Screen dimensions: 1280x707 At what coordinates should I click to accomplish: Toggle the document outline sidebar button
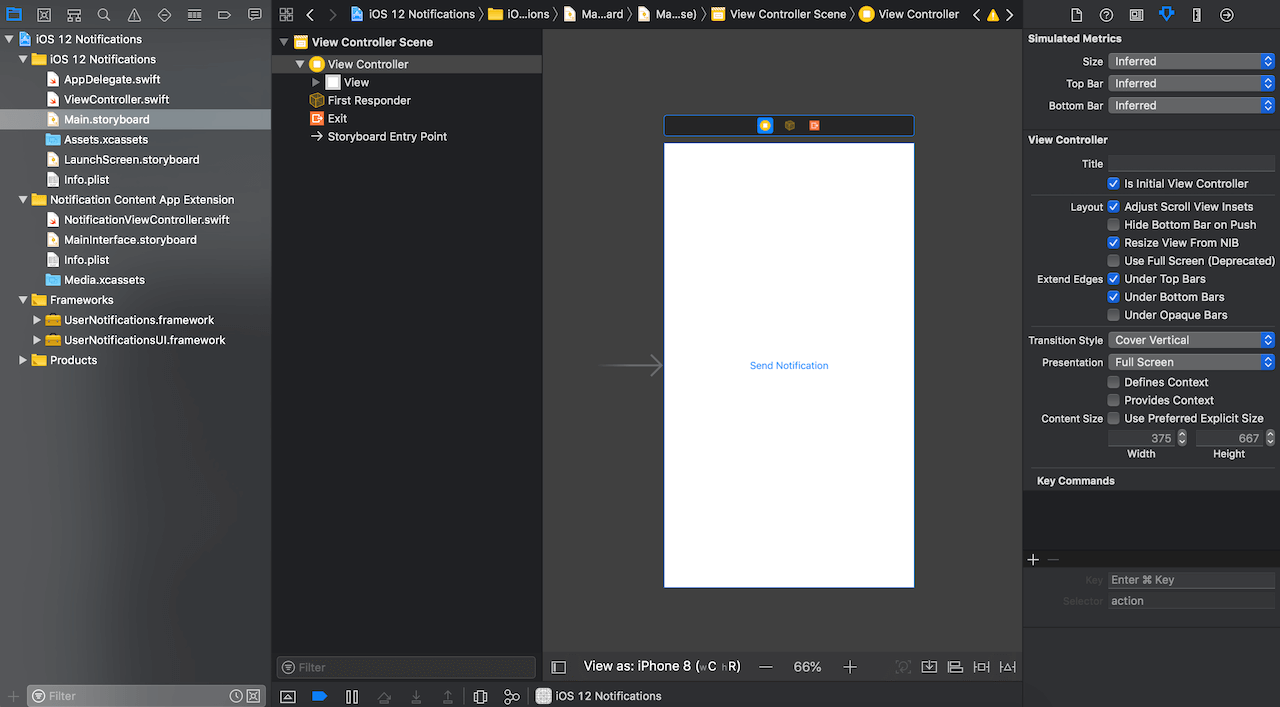(x=559, y=667)
